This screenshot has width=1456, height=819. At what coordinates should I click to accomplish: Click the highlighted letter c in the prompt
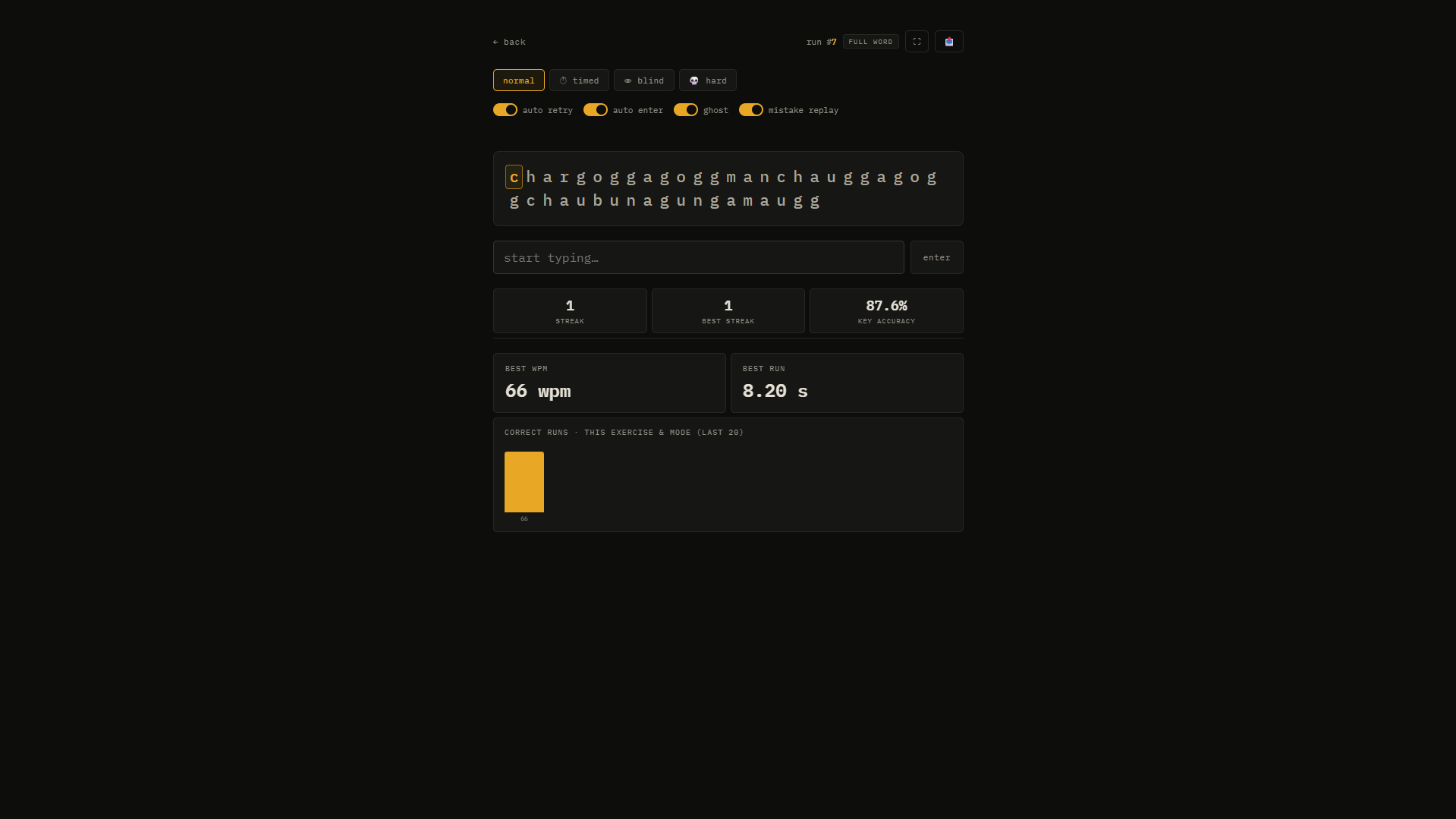point(514,177)
